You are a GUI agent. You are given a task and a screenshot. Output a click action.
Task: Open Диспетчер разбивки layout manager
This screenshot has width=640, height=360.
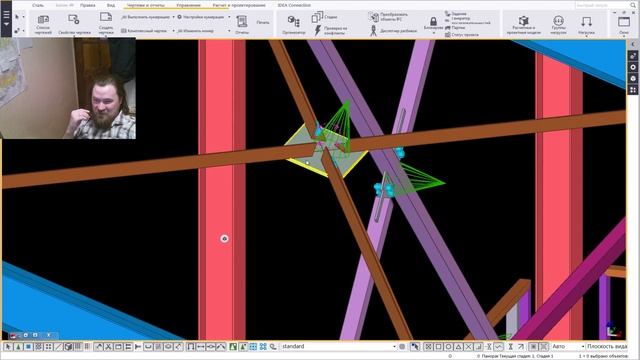[x=393, y=31]
